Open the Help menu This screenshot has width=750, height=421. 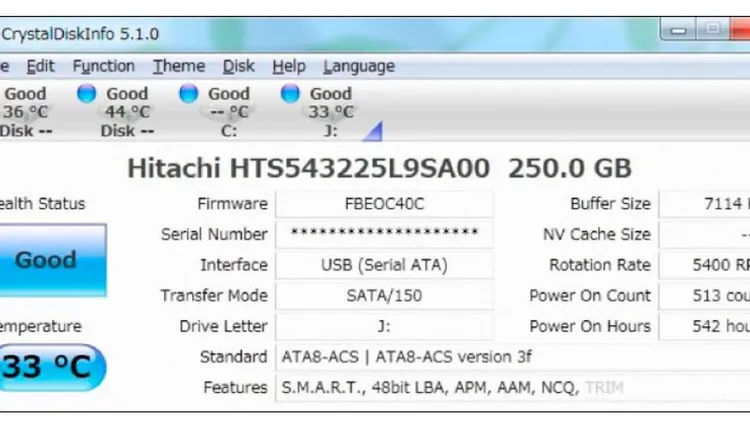click(x=289, y=66)
